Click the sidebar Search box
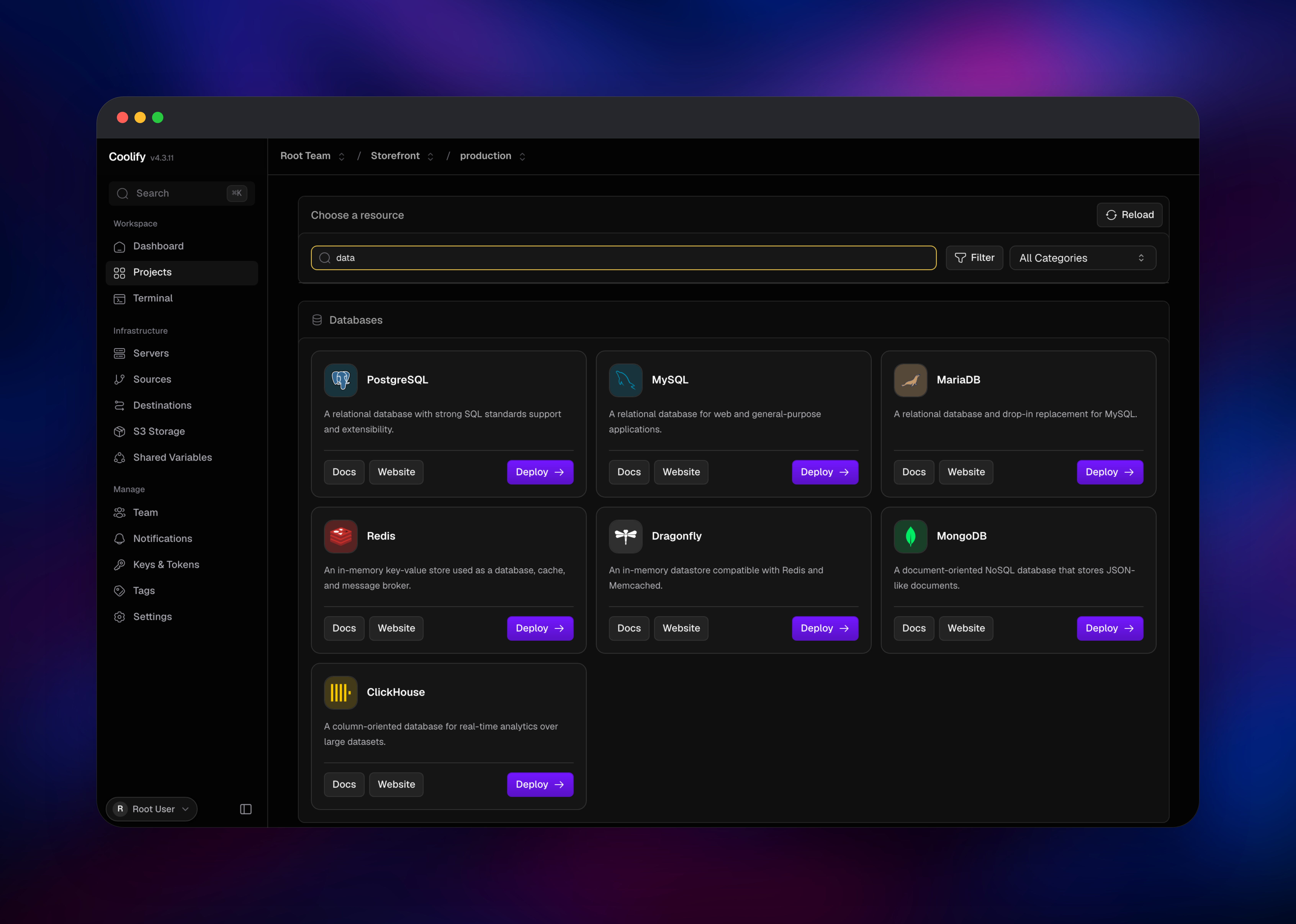 click(x=182, y=194)
